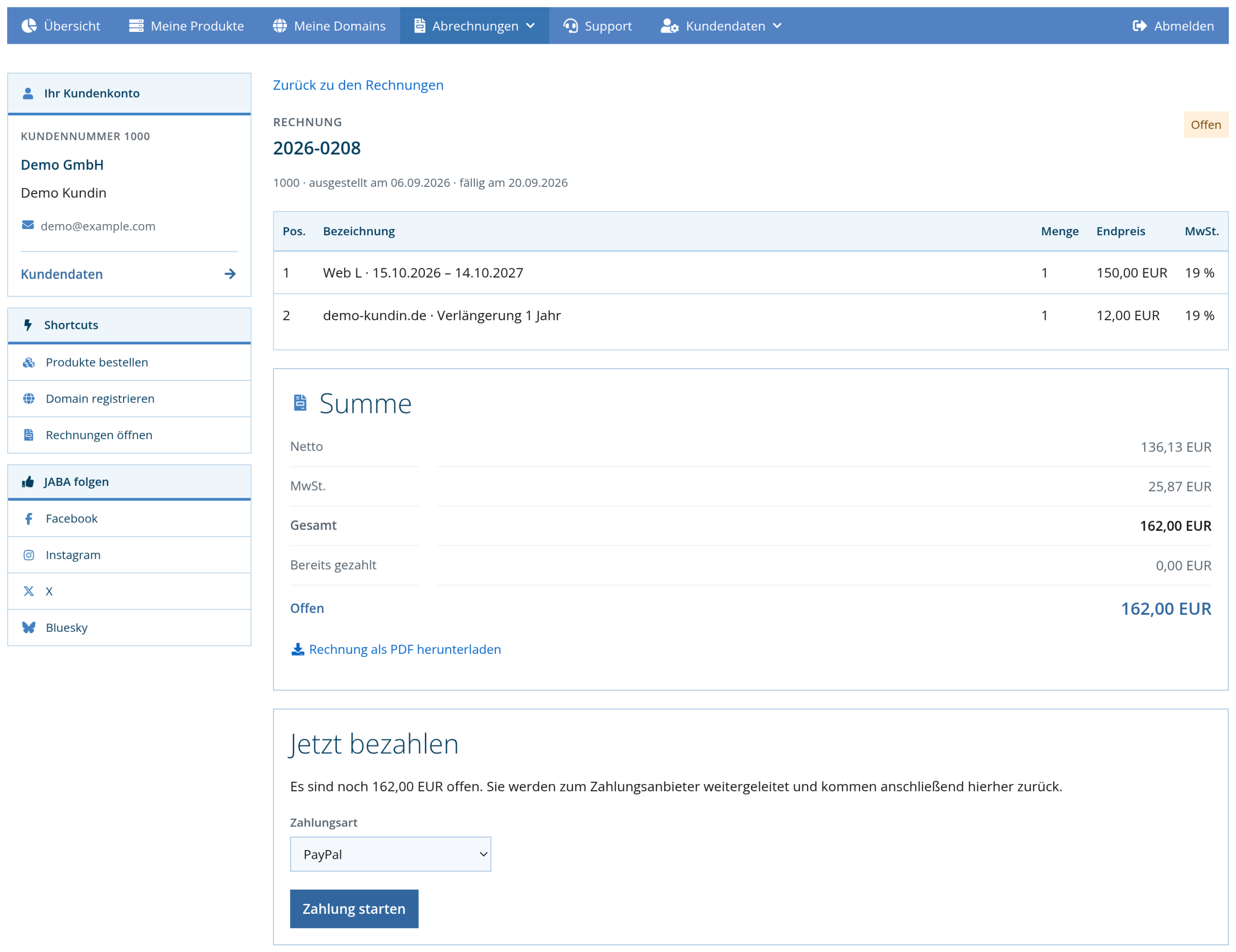Go to Meine Produkte in navigation
Screen dimensions: 1236x952
pyautogui.click(x=186, y=25)
